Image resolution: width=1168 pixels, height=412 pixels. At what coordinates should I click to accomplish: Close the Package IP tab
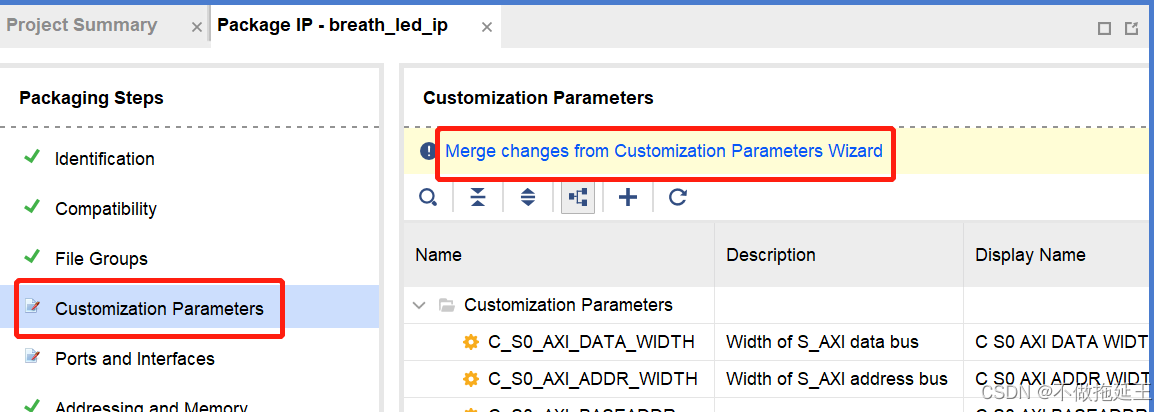click(487, 27)
